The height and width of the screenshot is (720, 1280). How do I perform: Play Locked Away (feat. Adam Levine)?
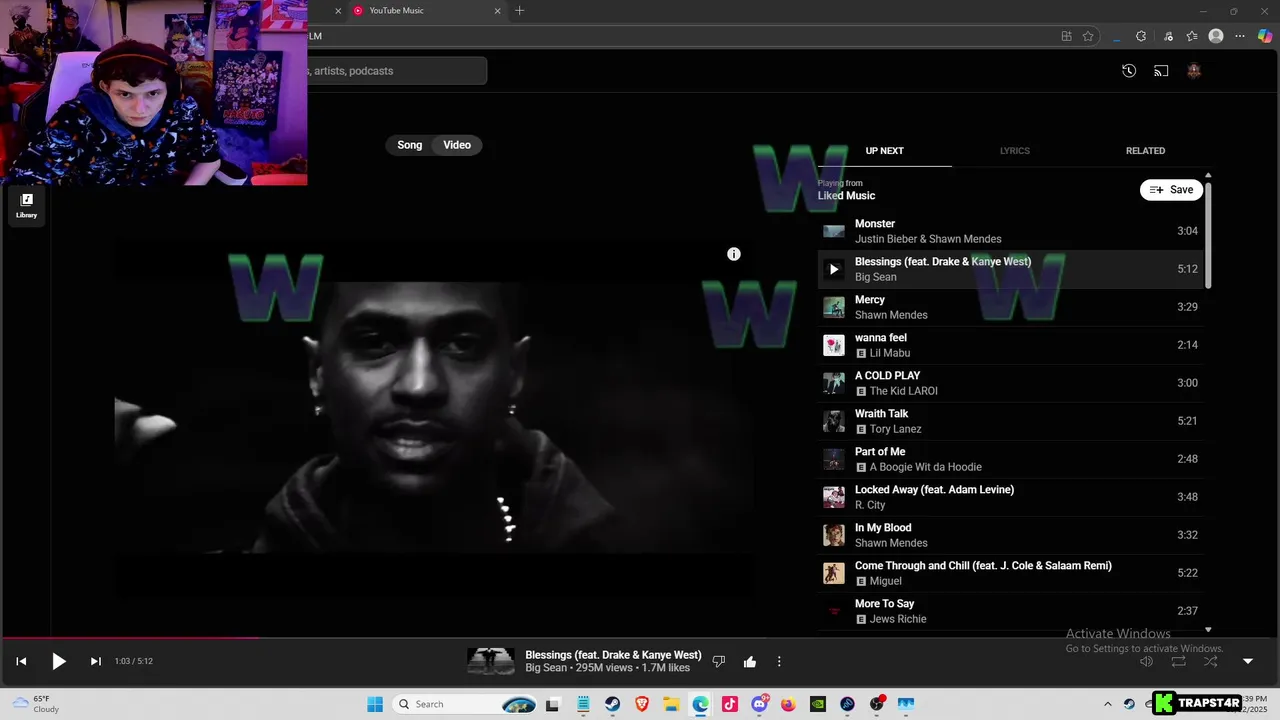click(1010, 497)
